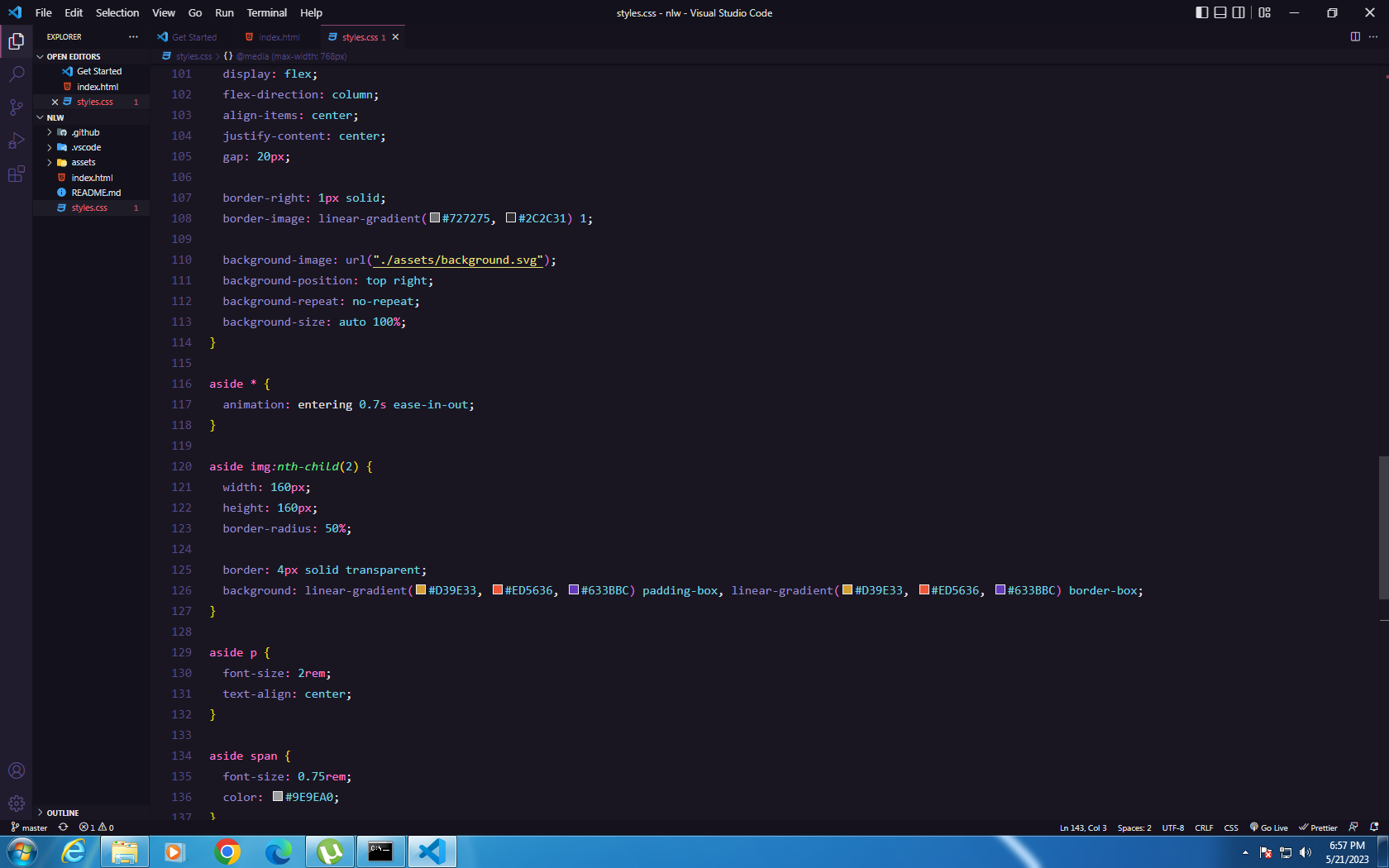
Task: Show hidden system tray icons arrow
Action: coord(1245,852)
